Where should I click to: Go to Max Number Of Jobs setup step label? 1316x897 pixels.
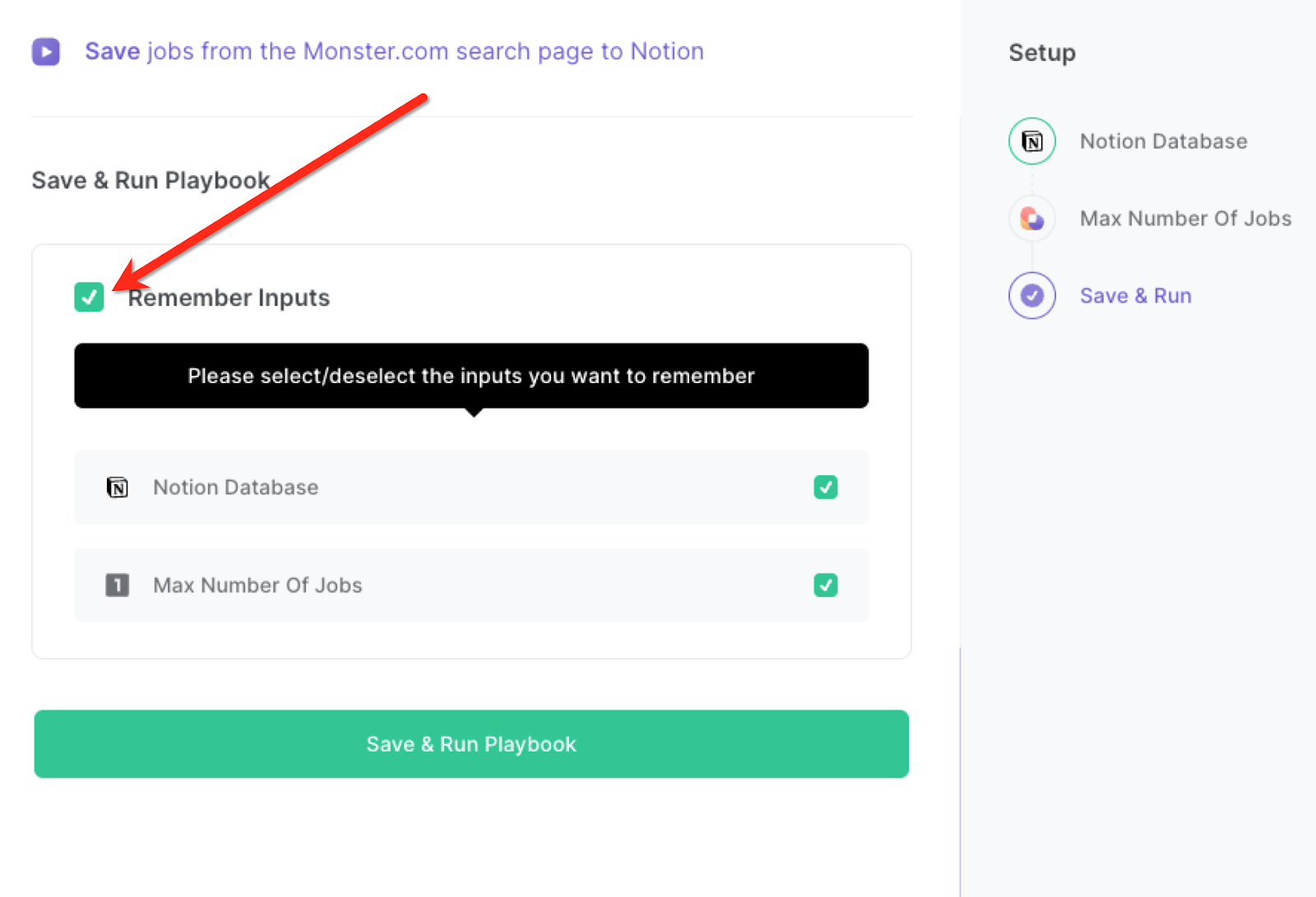tap(1185, 219)
